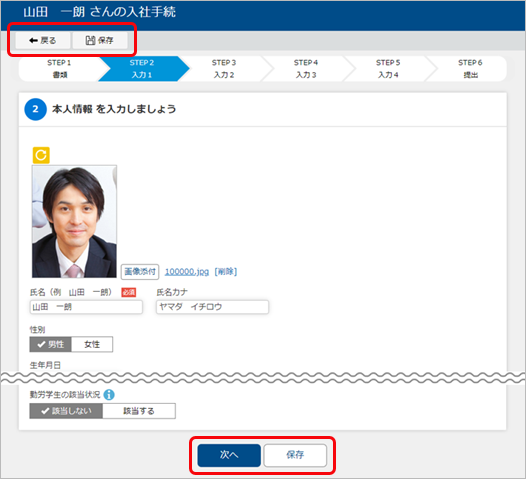This screenshot has width=526, height=479.
Task: Open the 100000.jpg file link
Action: click(187, 271)
